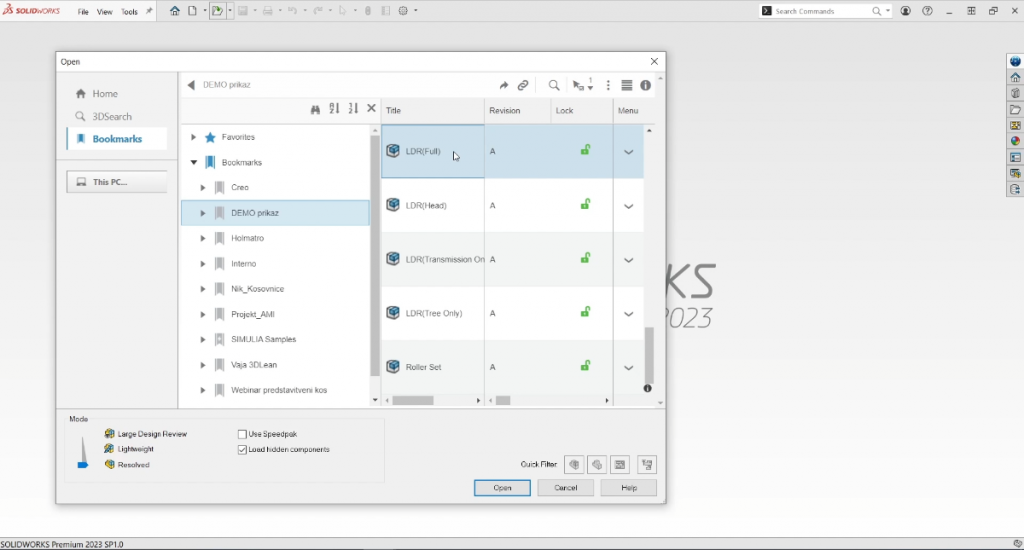Click the user profile icon in title bar

coord(905,11)
